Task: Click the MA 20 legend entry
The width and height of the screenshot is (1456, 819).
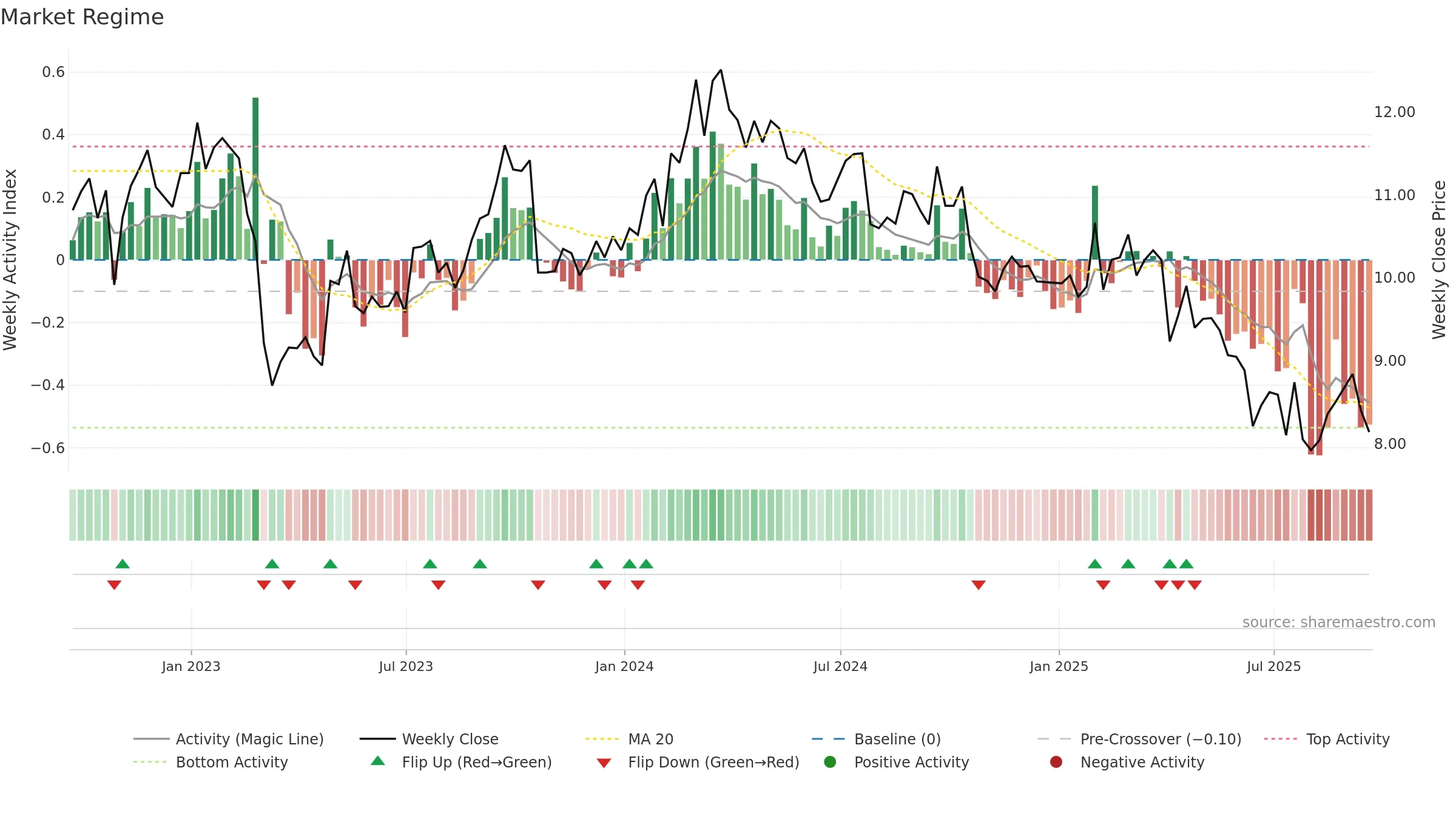Action: coord(630,739)
